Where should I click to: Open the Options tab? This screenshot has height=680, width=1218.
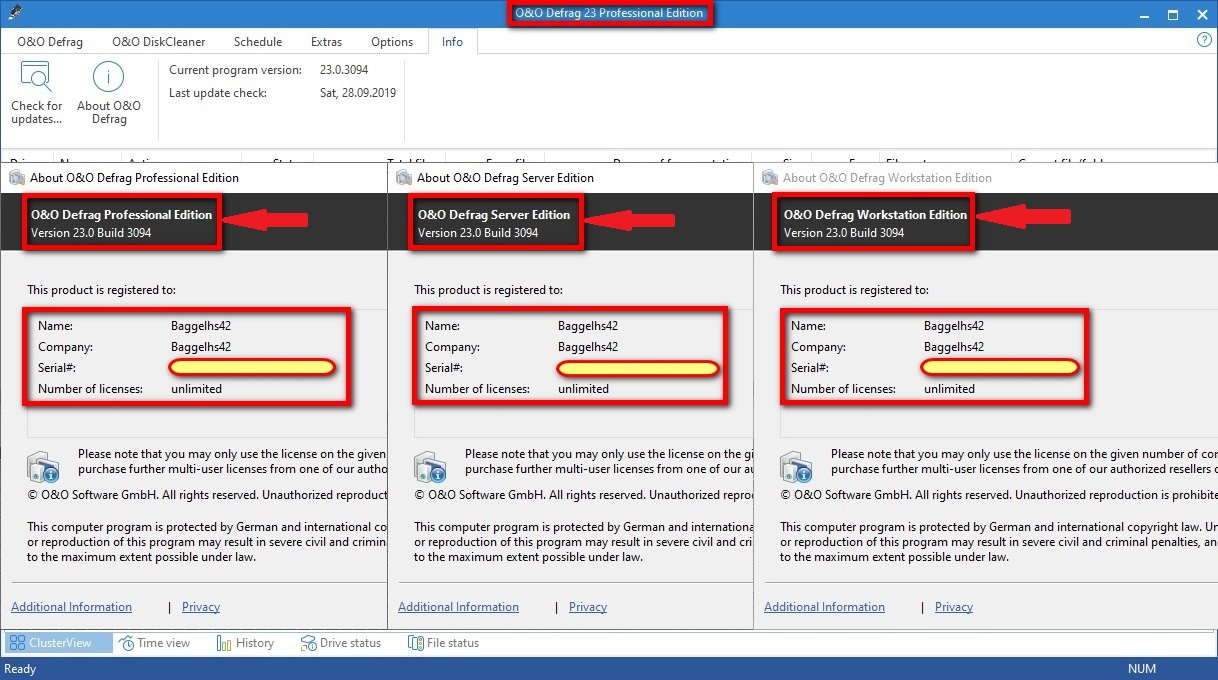point(392,42)
